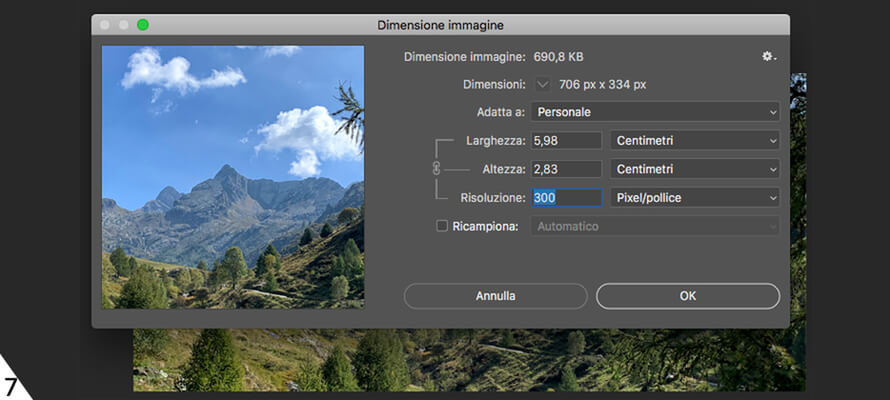Close the dialog with the red button
The image size is (890, 400).
pyautogui.click(x=105, y=24)
